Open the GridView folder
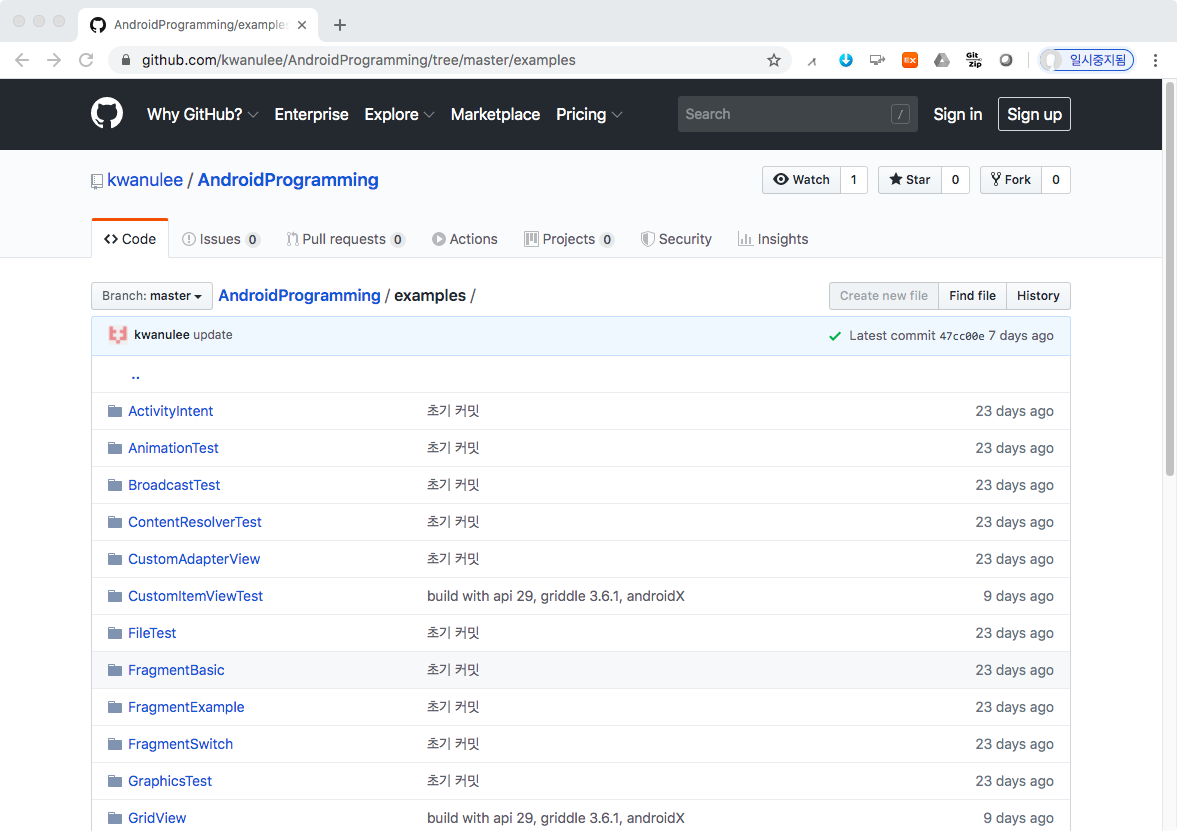This screenshot has height=831, width=1177. (x=157, y=818)
